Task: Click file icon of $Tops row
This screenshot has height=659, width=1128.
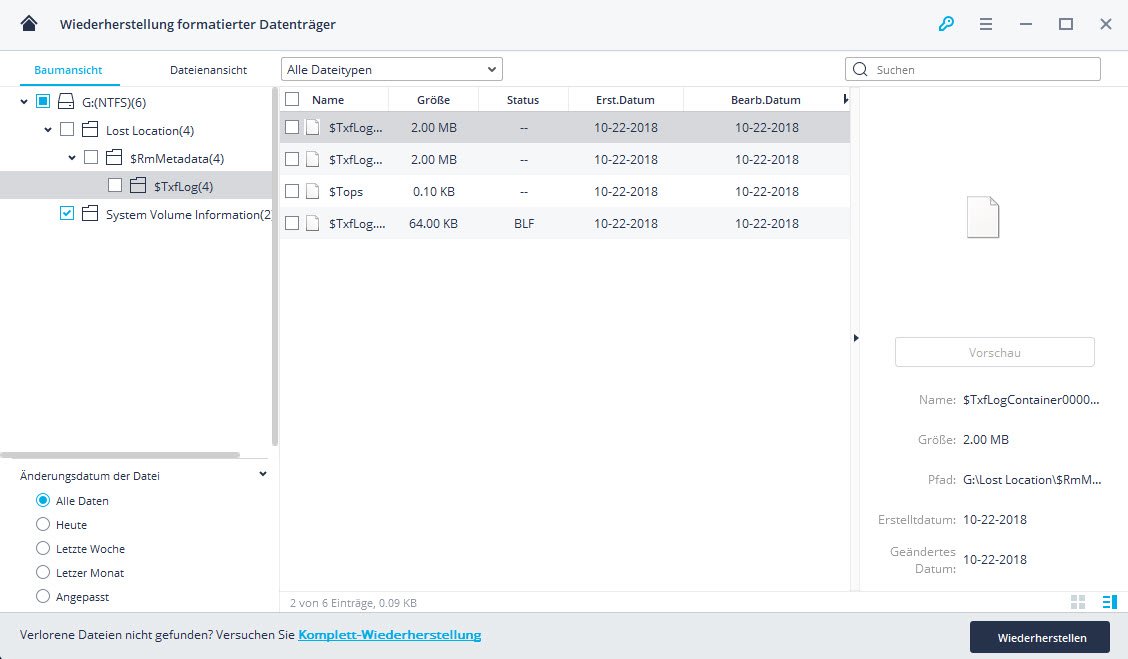Action: tap(312, 191)
